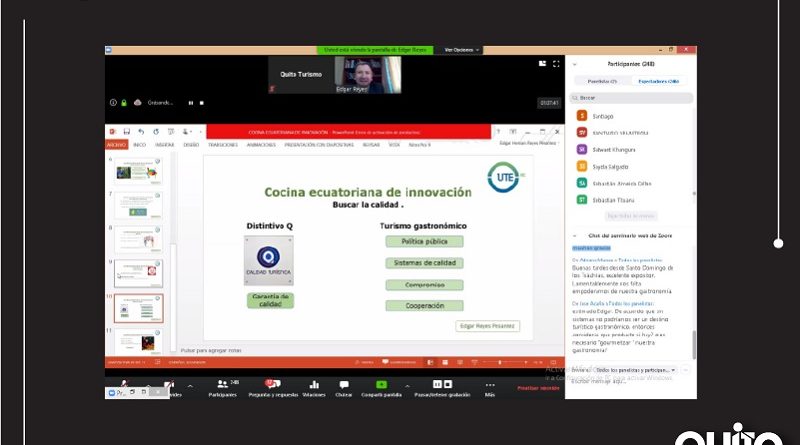Click fit slide to window icon
This screenshot has width=800, height=445.
click(x=553, y=362)
